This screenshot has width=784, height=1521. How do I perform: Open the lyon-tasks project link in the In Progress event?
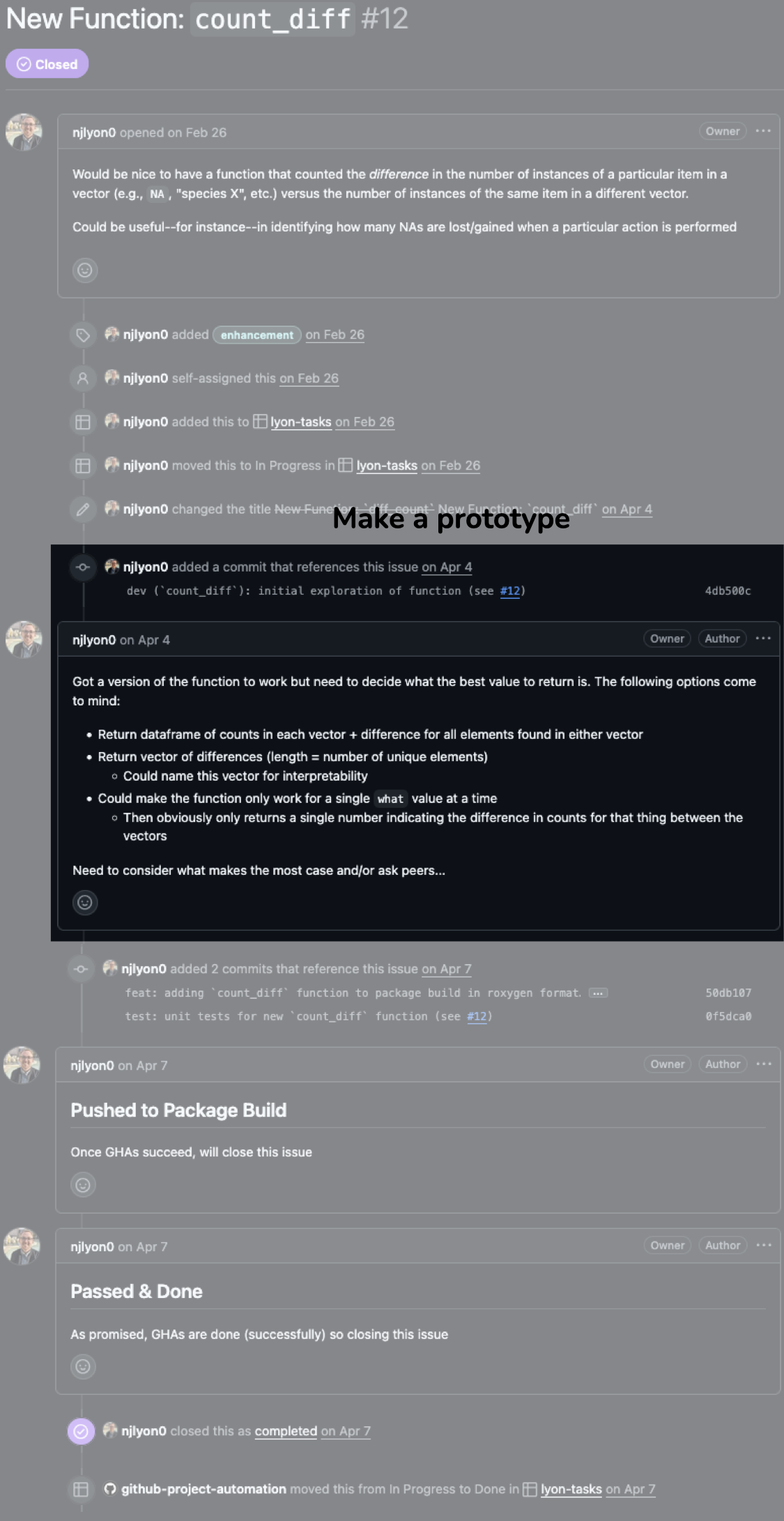387,466
